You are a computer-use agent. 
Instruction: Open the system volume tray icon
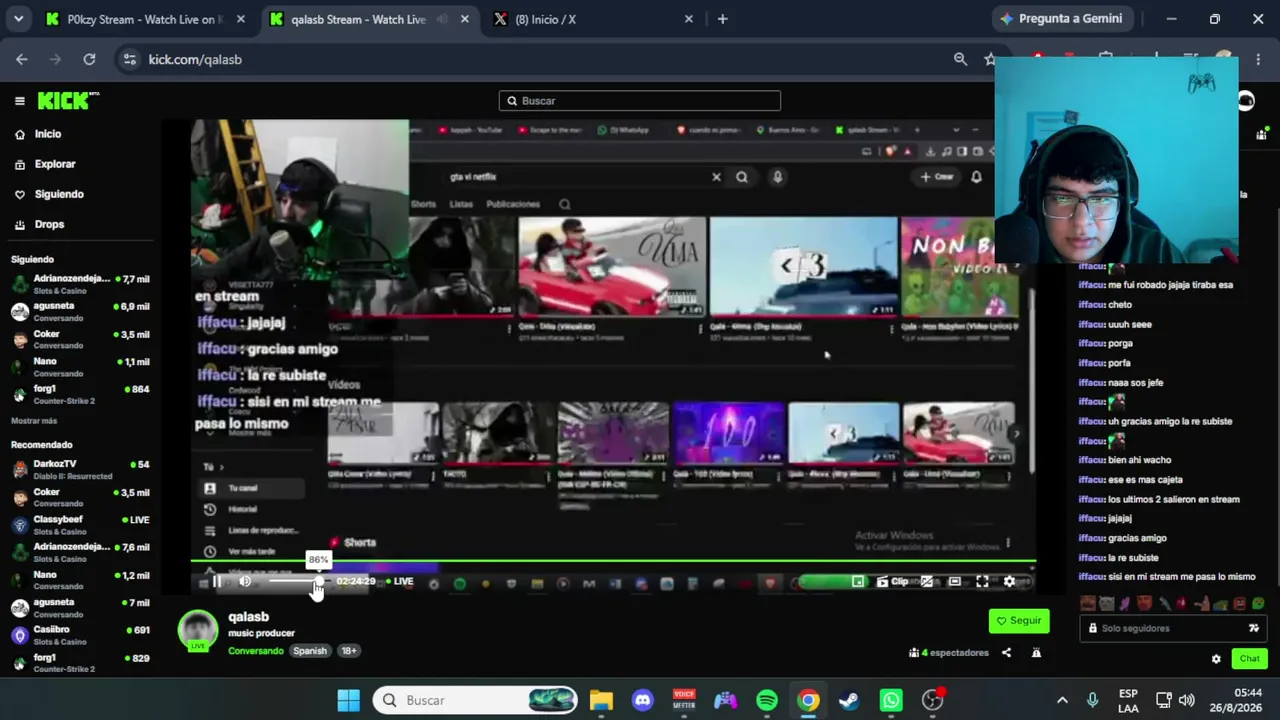click(x=1187, y=700)
